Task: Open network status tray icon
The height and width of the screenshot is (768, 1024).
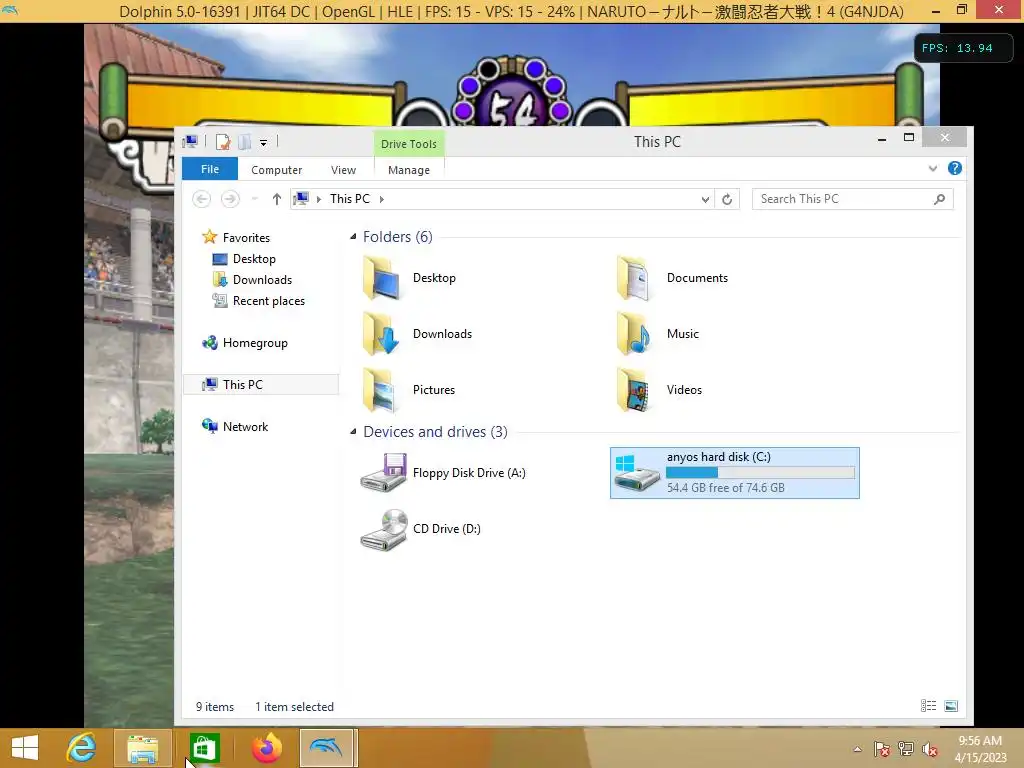Action: 906,749
